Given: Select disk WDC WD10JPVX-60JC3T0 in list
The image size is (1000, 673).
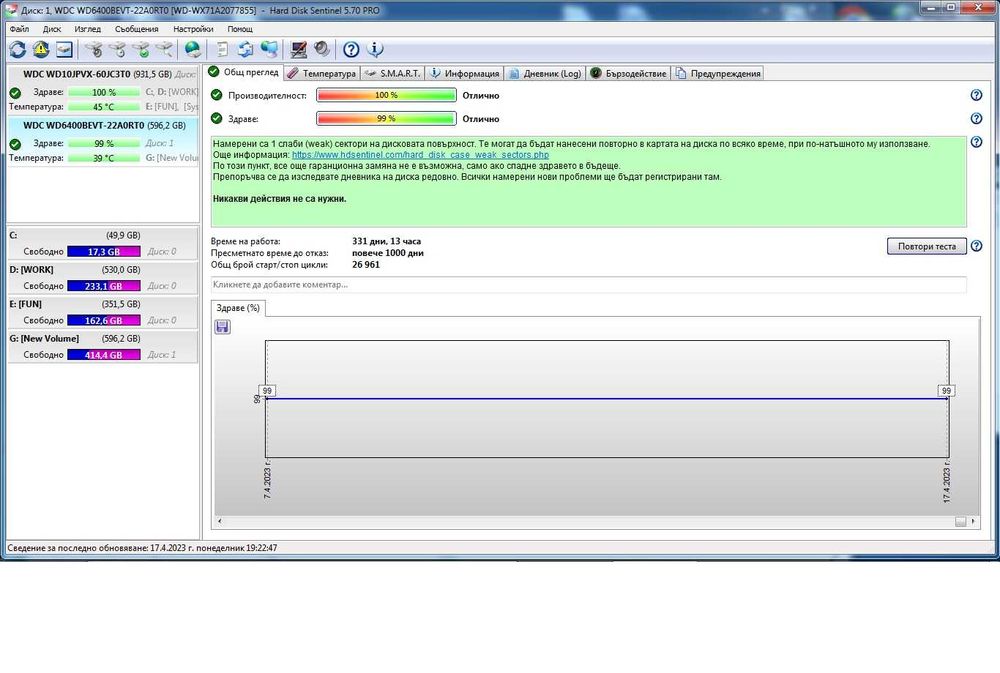Looking at the screenshot, I should tap(103, 90).
